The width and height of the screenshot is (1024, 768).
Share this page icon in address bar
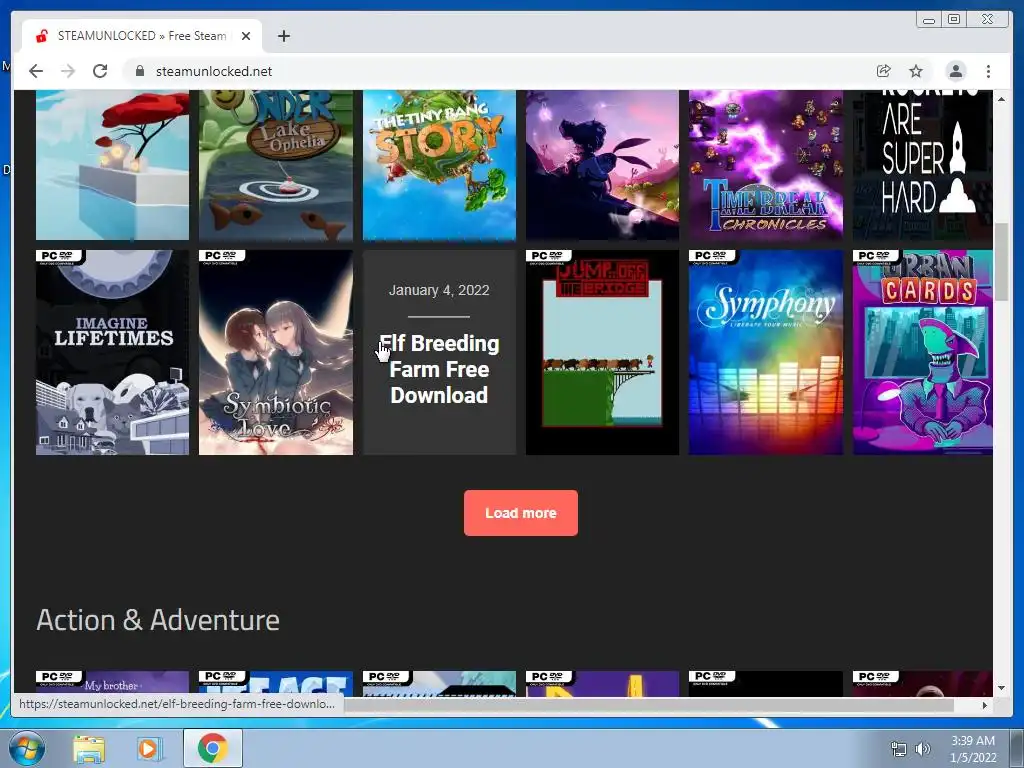click(884, 71)
